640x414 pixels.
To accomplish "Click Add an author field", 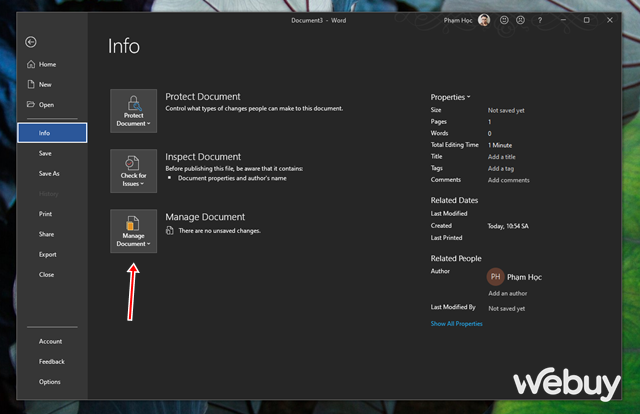I will coord(509,293).
